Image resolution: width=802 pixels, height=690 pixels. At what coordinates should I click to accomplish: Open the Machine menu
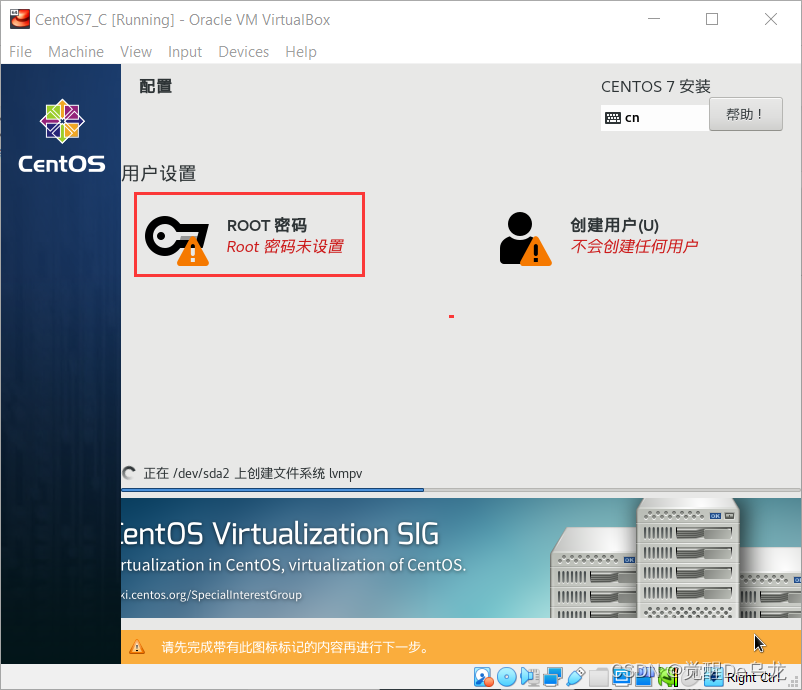76,51
